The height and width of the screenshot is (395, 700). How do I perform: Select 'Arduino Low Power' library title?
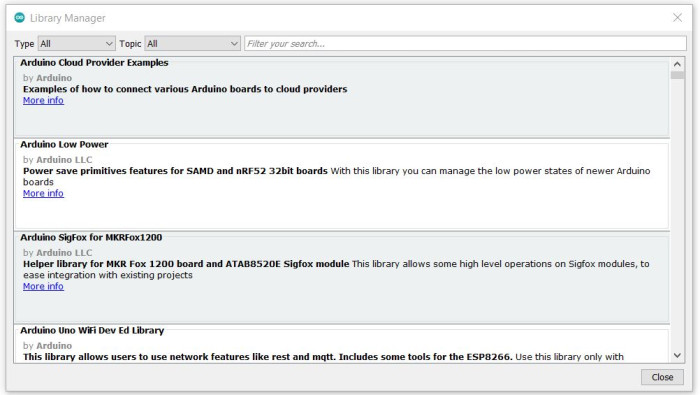64,145
